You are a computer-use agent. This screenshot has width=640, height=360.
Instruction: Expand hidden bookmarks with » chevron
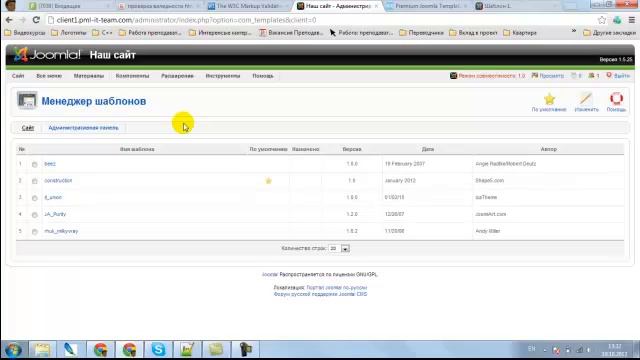coord(573,31)
